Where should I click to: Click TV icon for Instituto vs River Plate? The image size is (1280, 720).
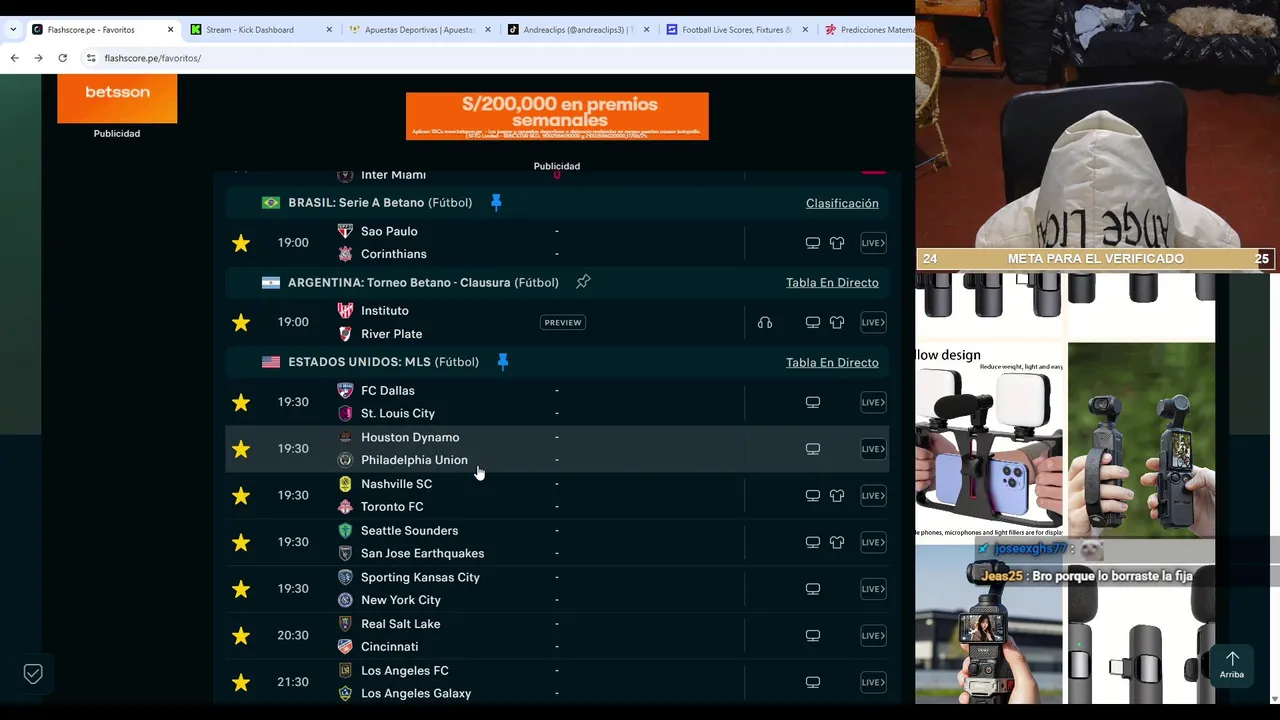click(x=813, y=322)
